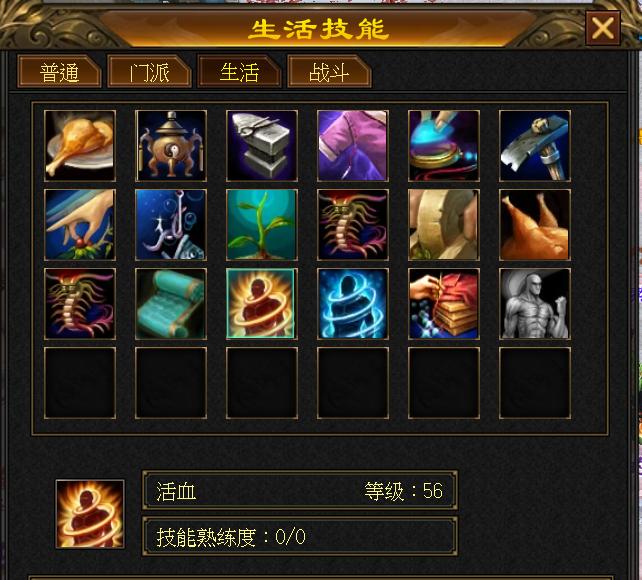The image size is (642, 580).
Task: Click the large 活血 skill preview image
Action: point(90,514)
